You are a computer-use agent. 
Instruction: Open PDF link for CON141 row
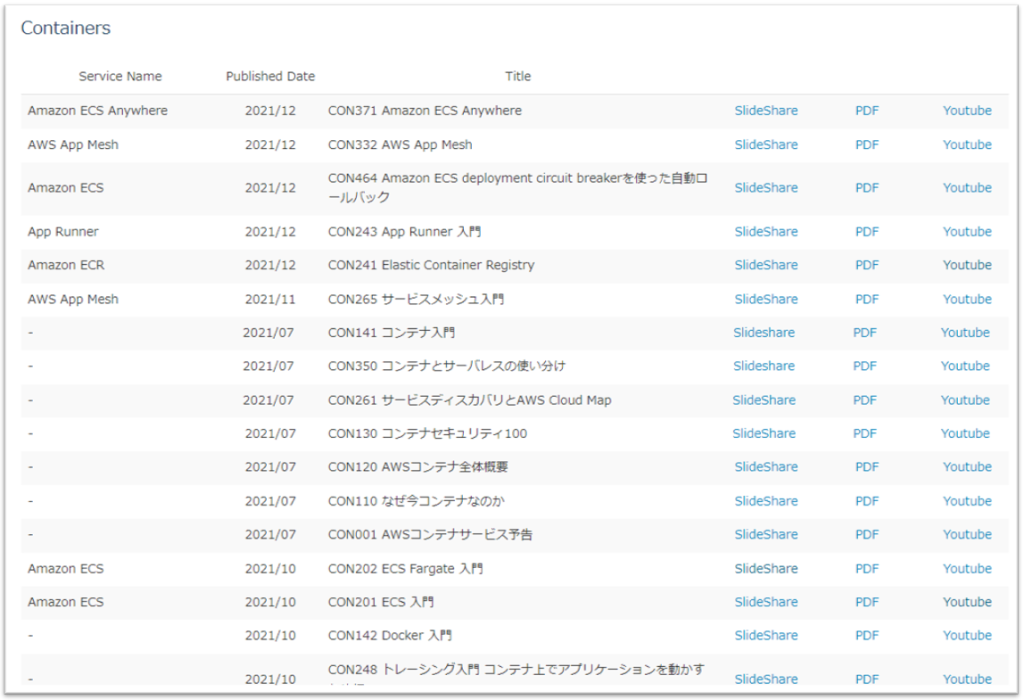(x=865, y=332)
